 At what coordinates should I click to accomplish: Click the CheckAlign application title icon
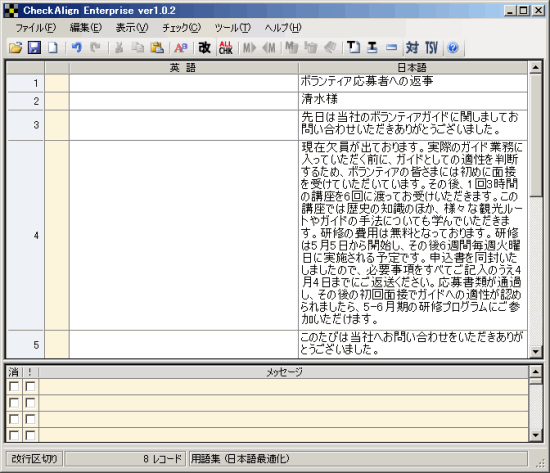point(11,11)
